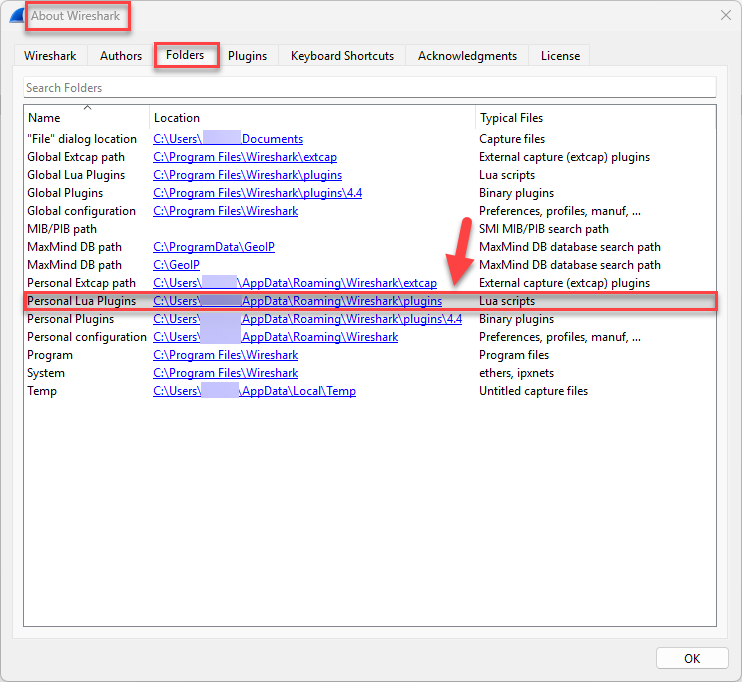Screen dimensions: 742x682
Task: Open the Temp folder link
Action: 255,390
